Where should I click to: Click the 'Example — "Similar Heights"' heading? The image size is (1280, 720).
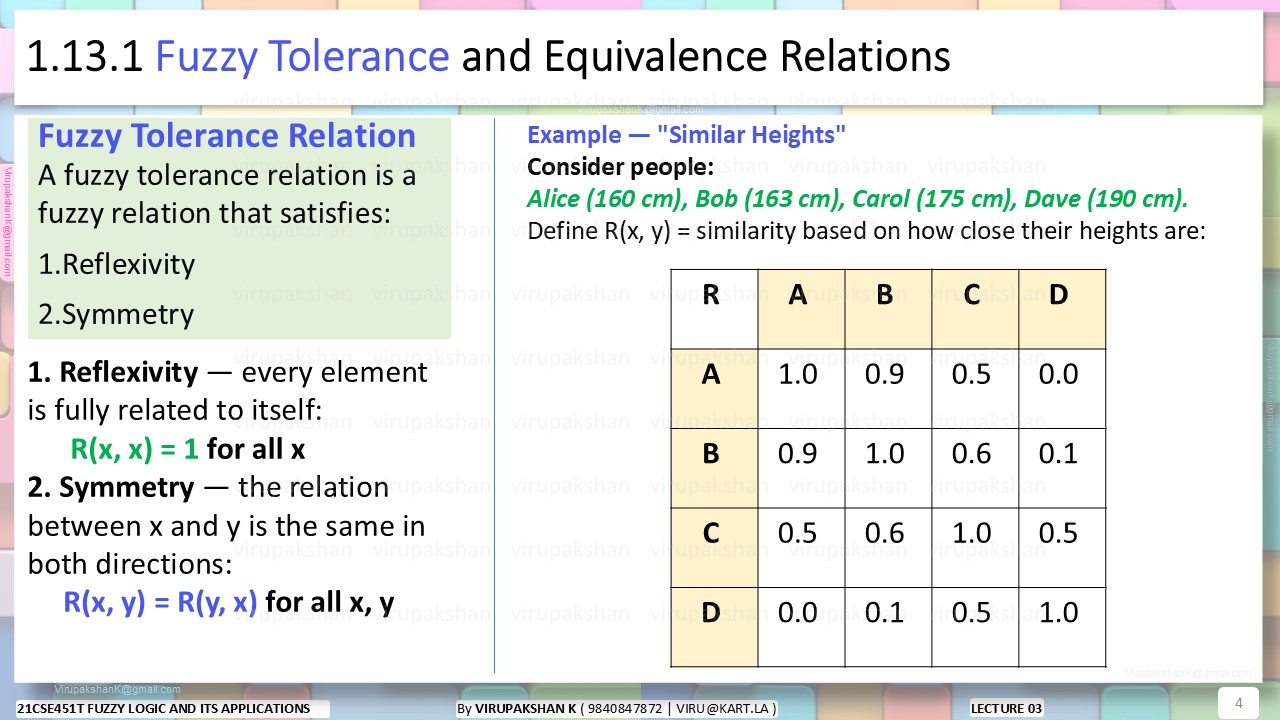point(687,134)
